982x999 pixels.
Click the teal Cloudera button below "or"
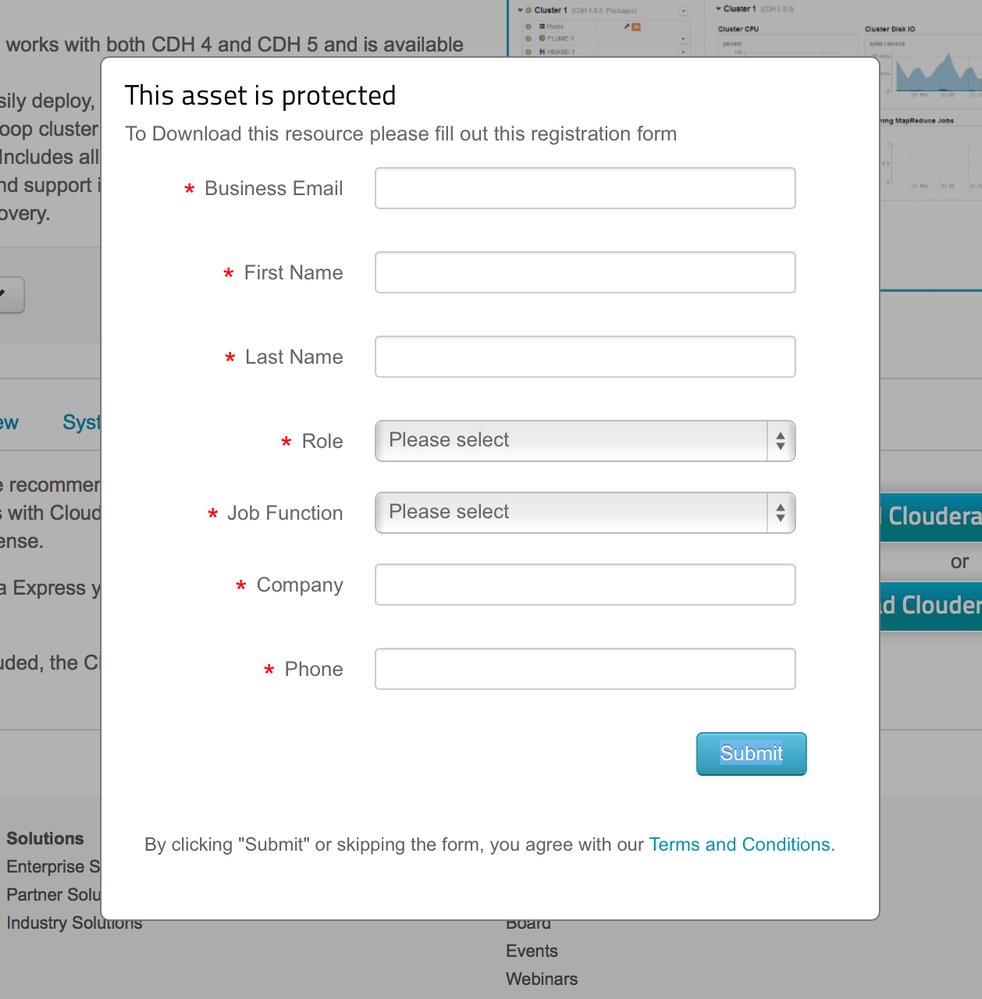click(931, 605)
